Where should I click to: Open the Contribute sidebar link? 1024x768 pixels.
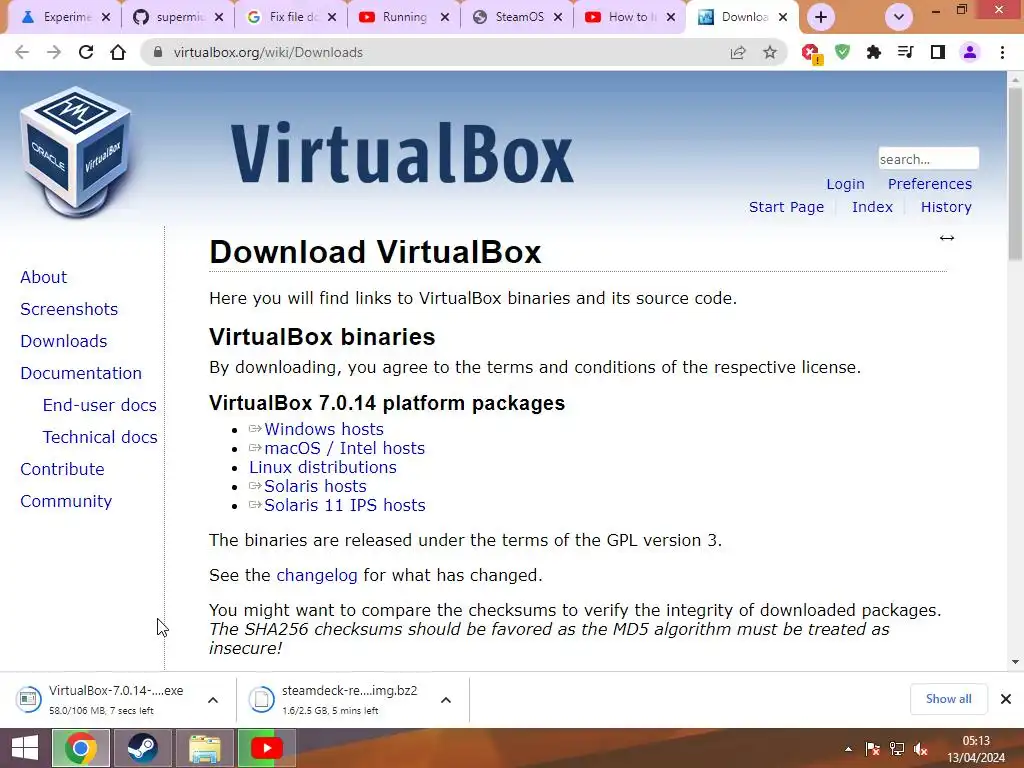[x=62, y=469]
